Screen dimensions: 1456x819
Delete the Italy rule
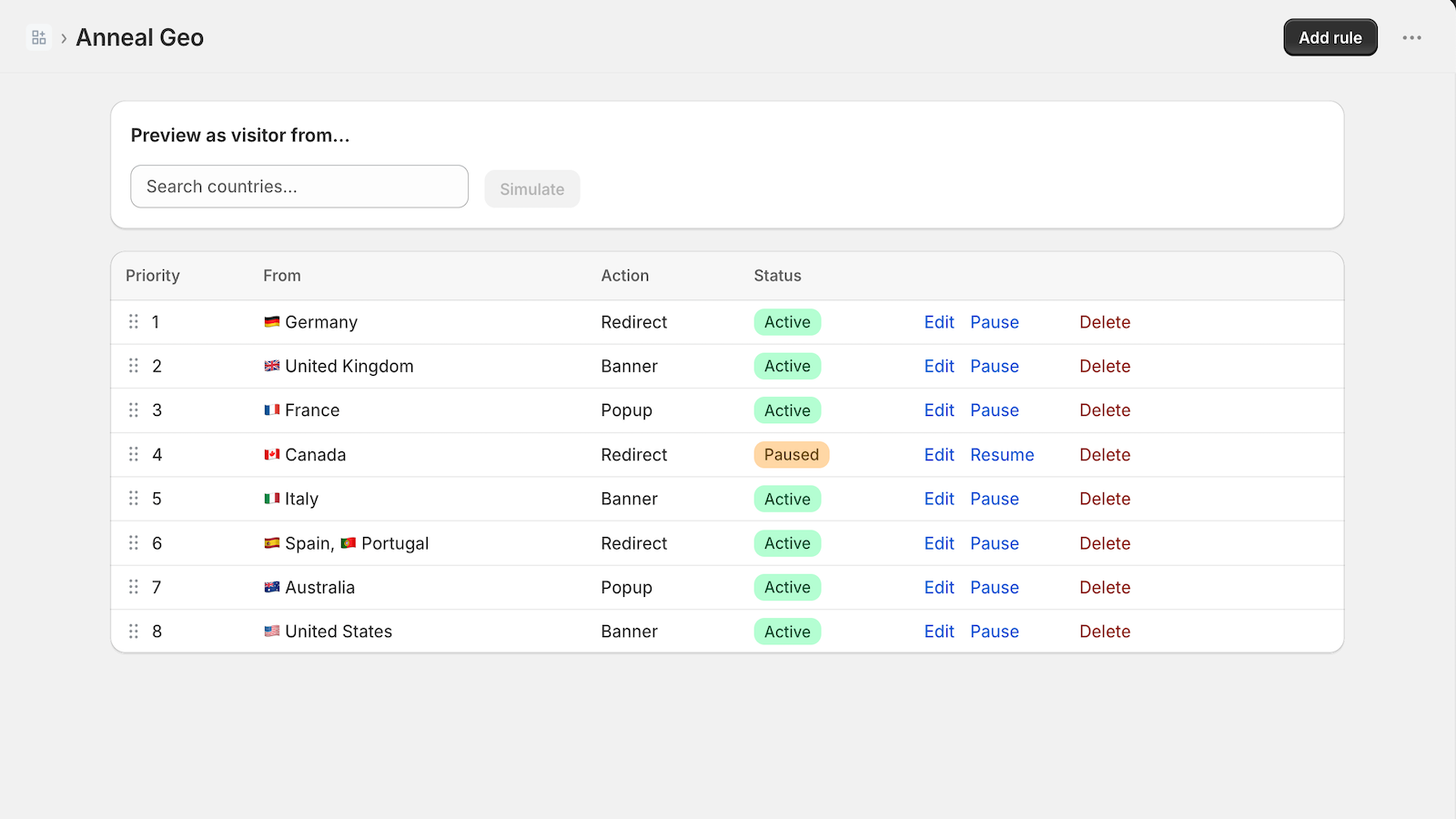click(1105, 499)
